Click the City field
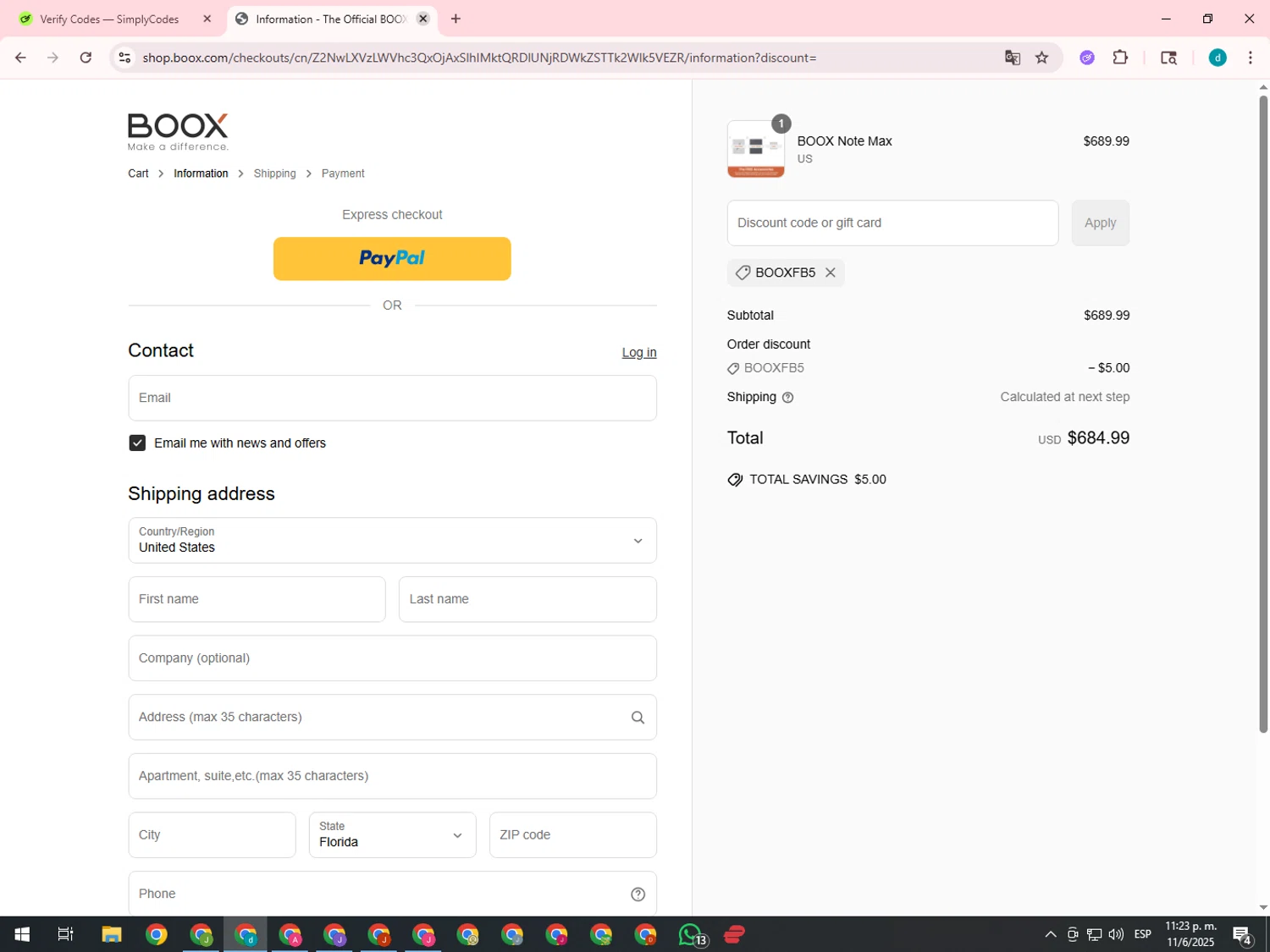The width and height of the screenshot is (1270, 952). [212, 835]
